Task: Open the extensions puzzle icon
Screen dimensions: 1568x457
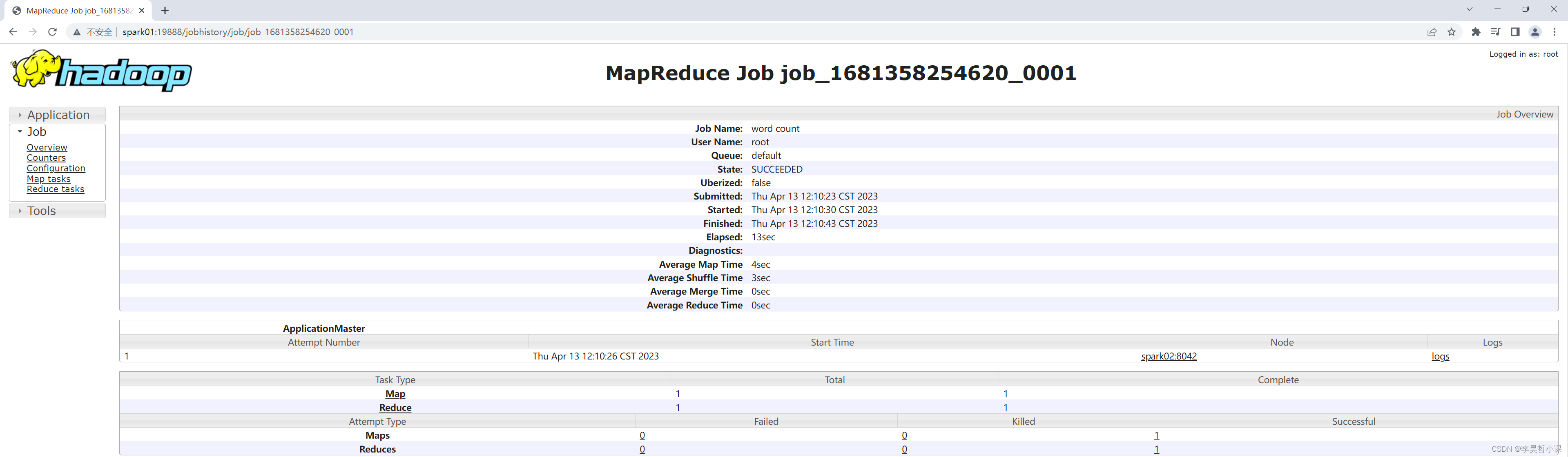Action: (x=1475, y=32)
